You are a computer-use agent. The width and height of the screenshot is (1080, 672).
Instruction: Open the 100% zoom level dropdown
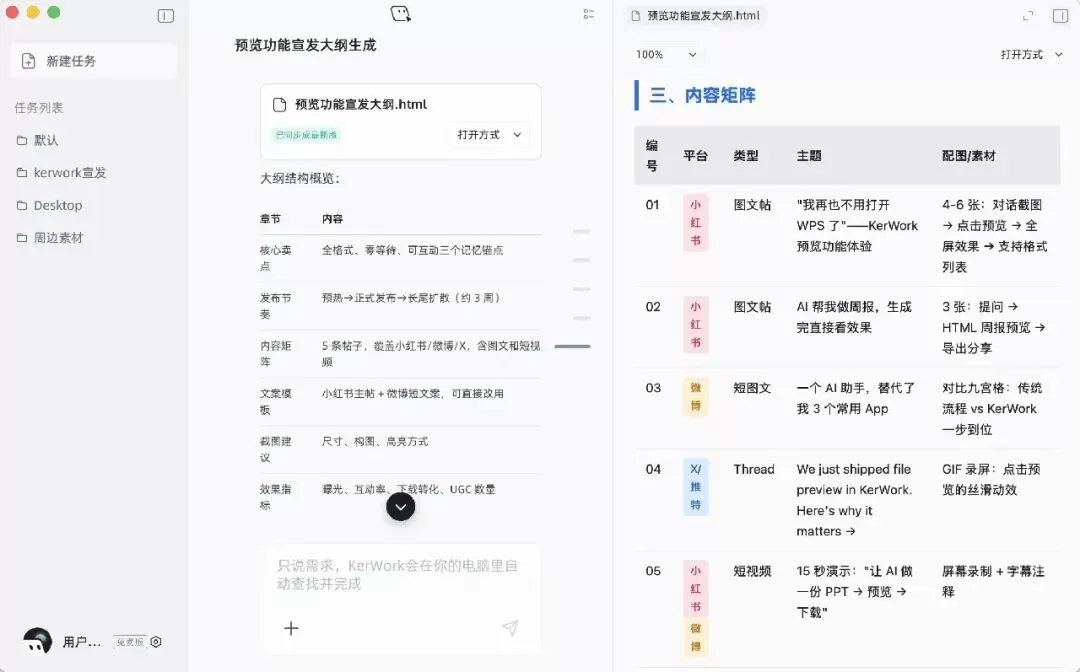pos(665,54)
